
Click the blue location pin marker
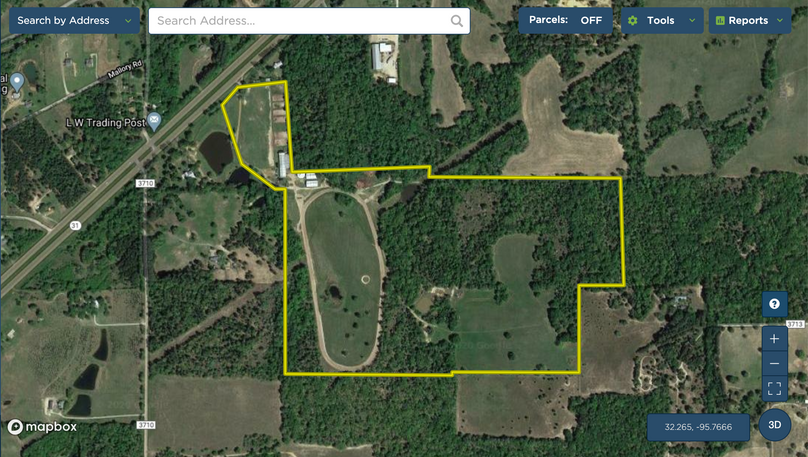[x=17, y=82]
